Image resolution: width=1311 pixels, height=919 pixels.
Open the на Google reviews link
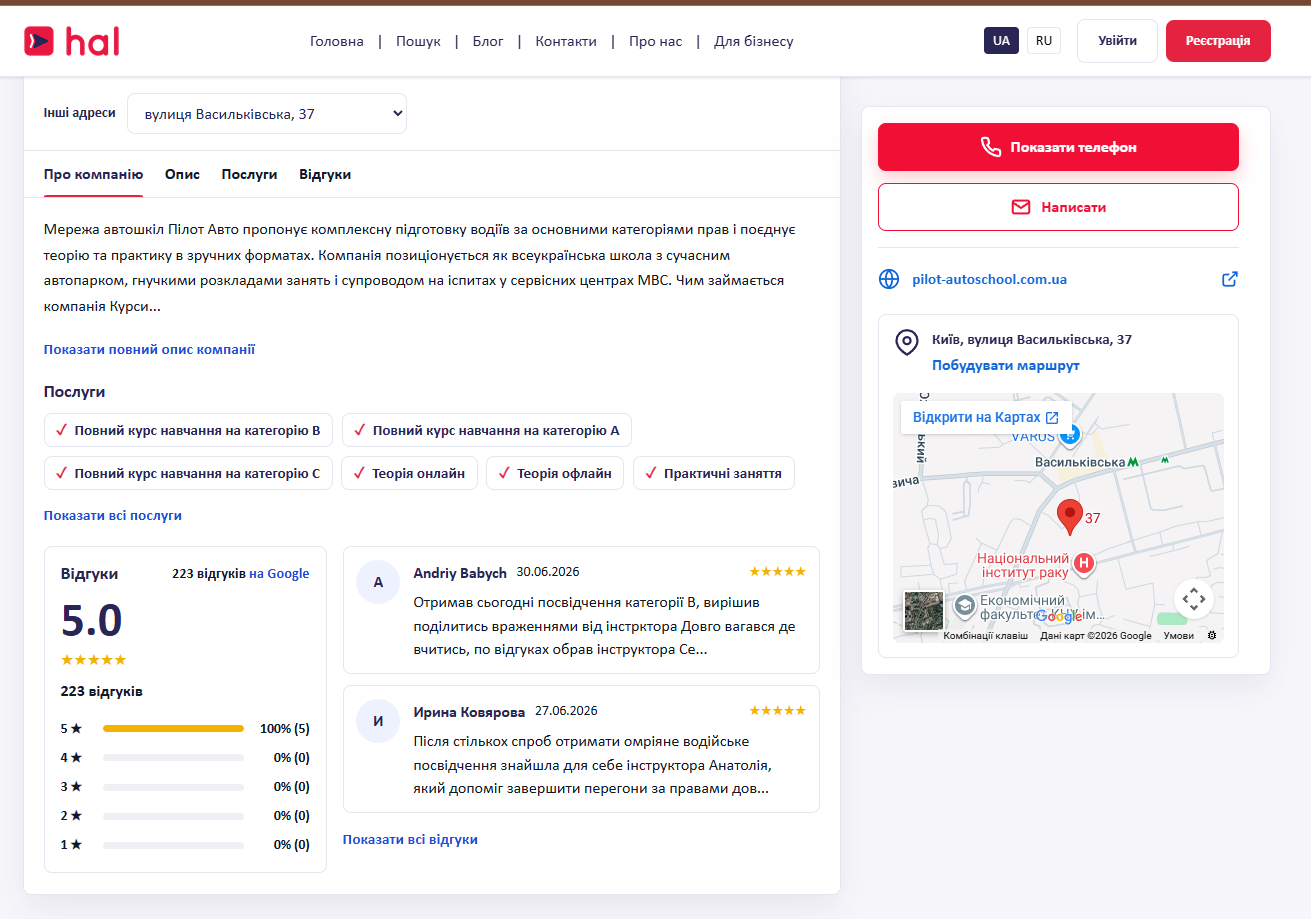point(279,574)
